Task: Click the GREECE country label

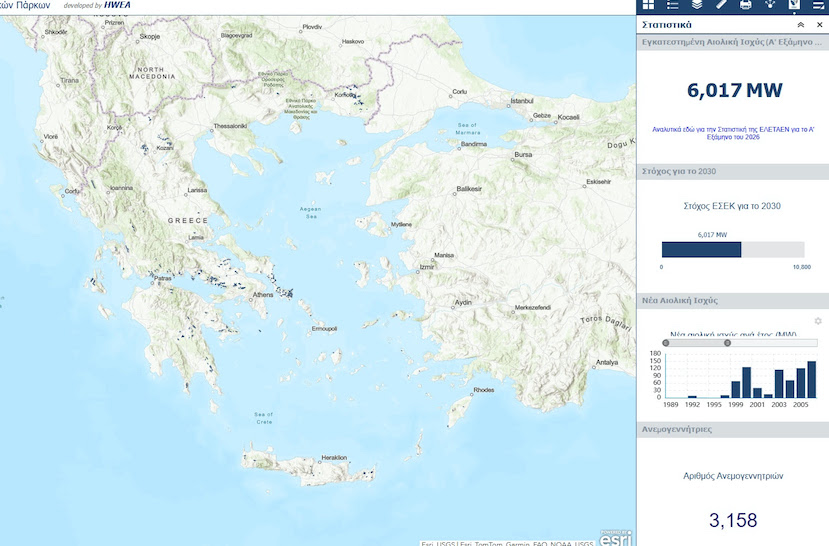Action: point(188,220)
